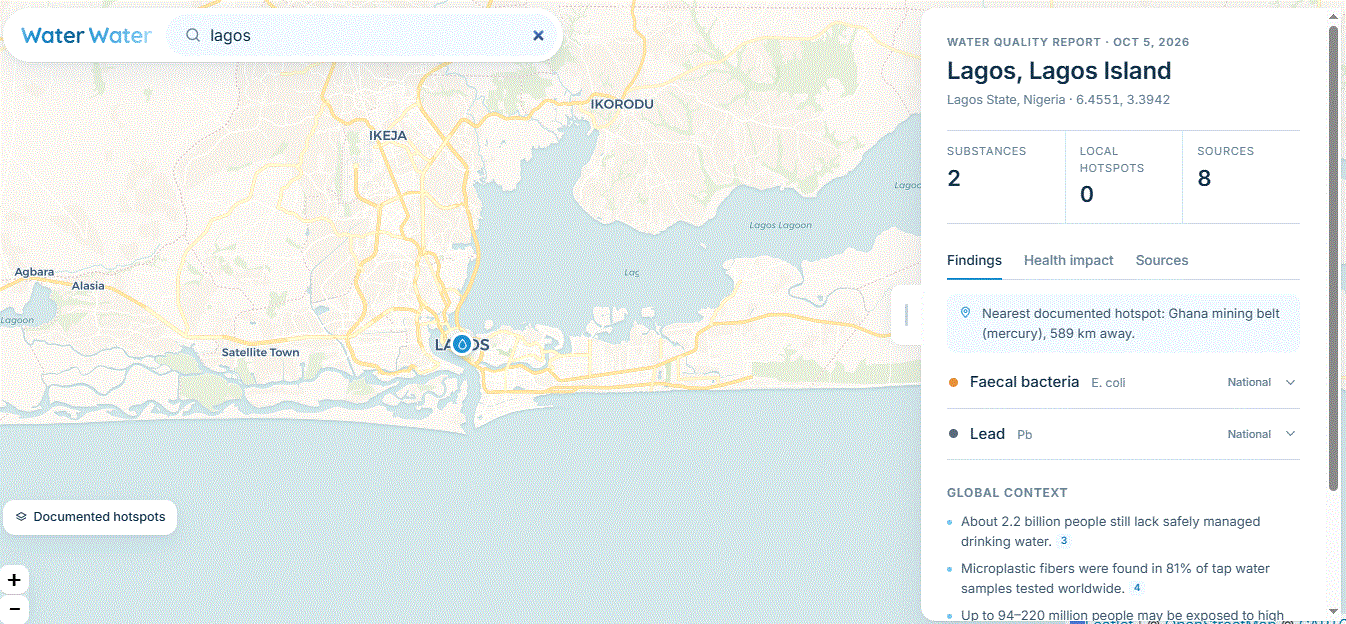The height and width of the screenshot is (624, 1346).
Task: Click the layers icon beside Documented hotspots
Action: click(x=21, y=517)
